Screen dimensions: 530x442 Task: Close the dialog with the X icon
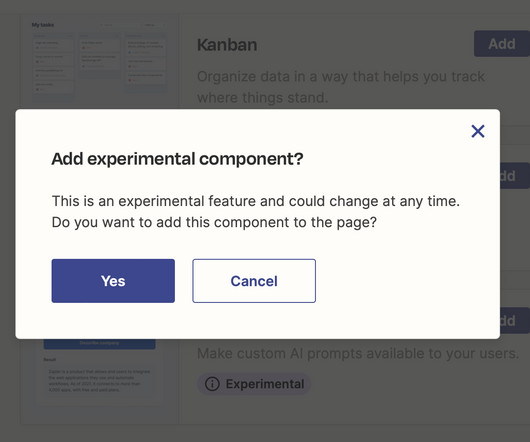pyautogui.click(x=478, y=131)
